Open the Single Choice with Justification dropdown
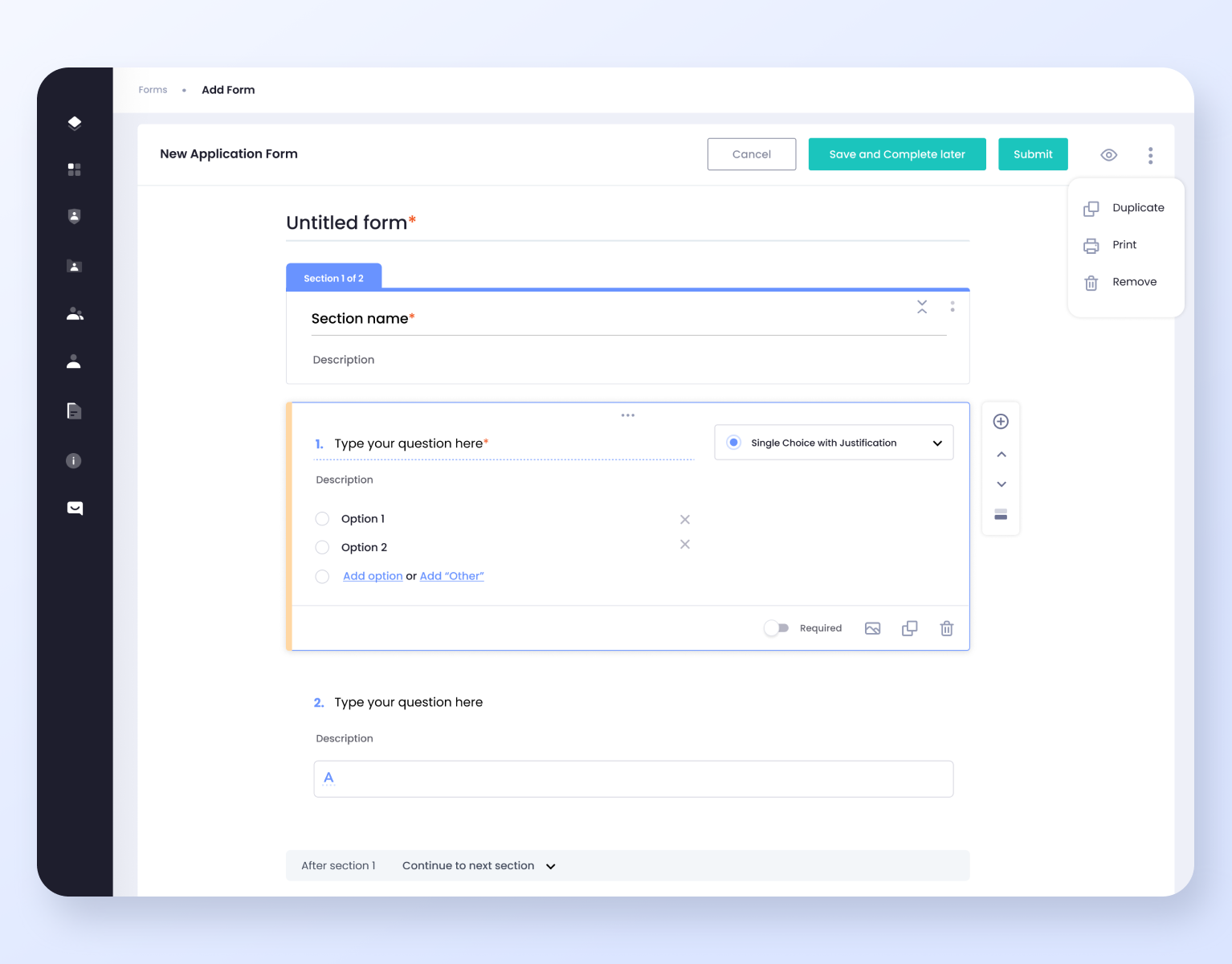The height and width of the screenshot is (964, 1232). [x=834, y=443]
